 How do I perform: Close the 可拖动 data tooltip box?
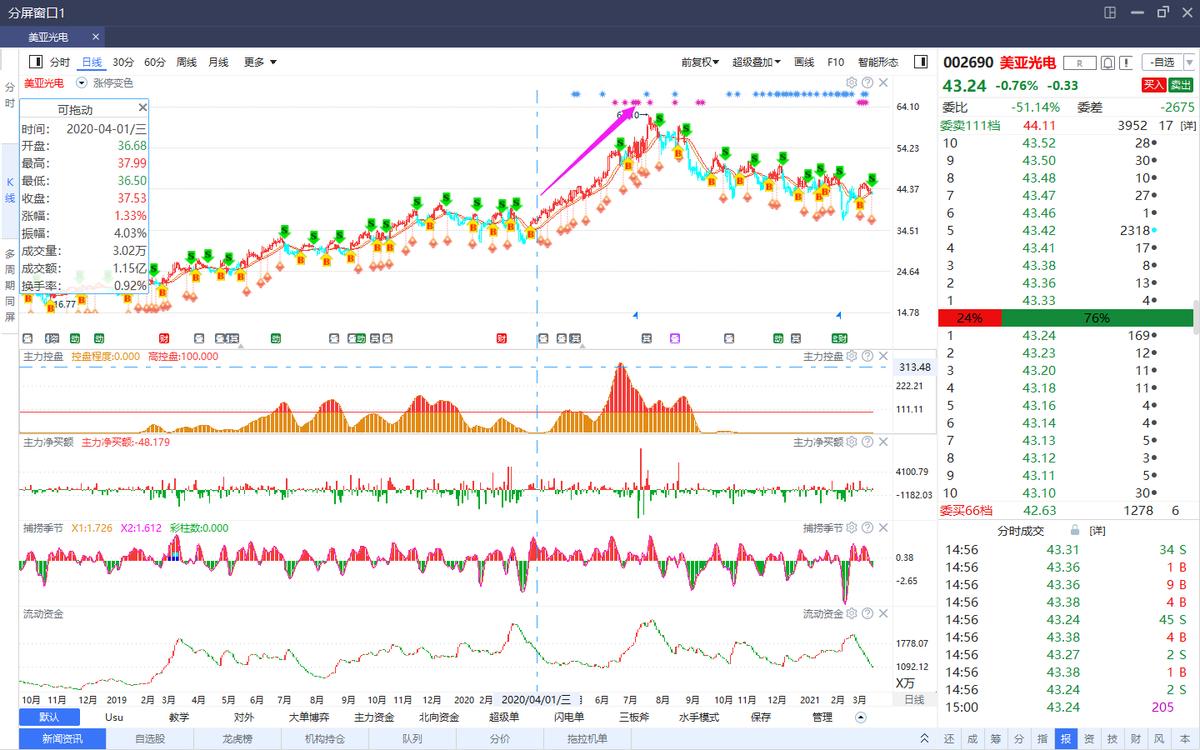pyautogui.click(x=142, y=108)
